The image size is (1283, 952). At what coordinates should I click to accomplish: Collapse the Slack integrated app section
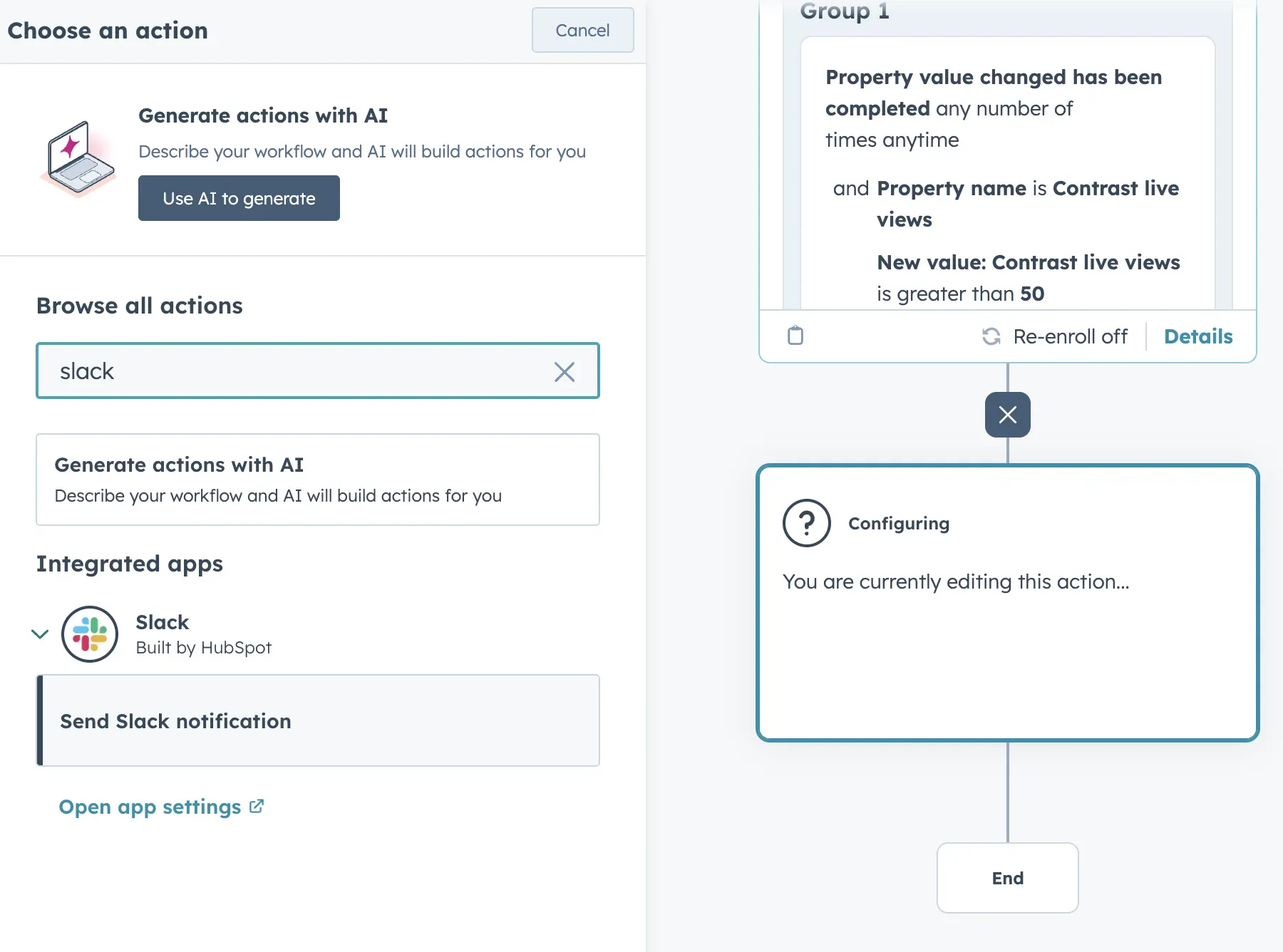[x=40, y=634]
